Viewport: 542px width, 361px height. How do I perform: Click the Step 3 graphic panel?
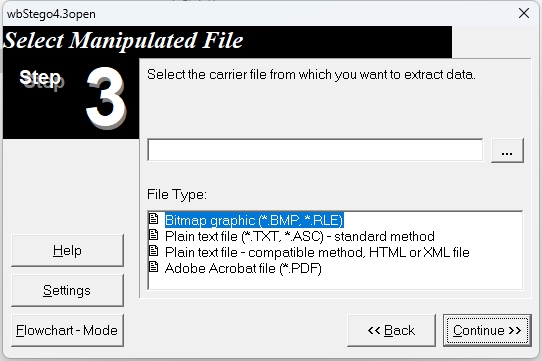71,99
